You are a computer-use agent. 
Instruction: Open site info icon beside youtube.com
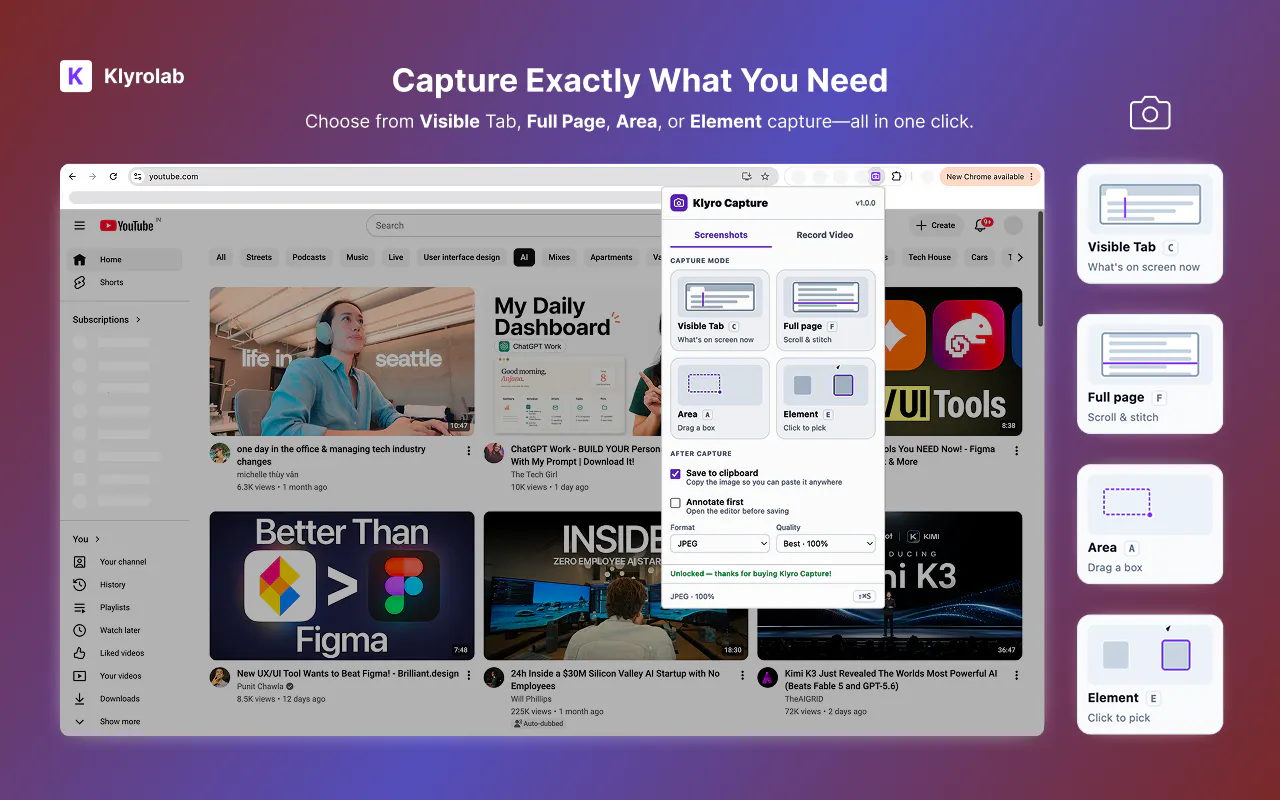coord(139,176)
